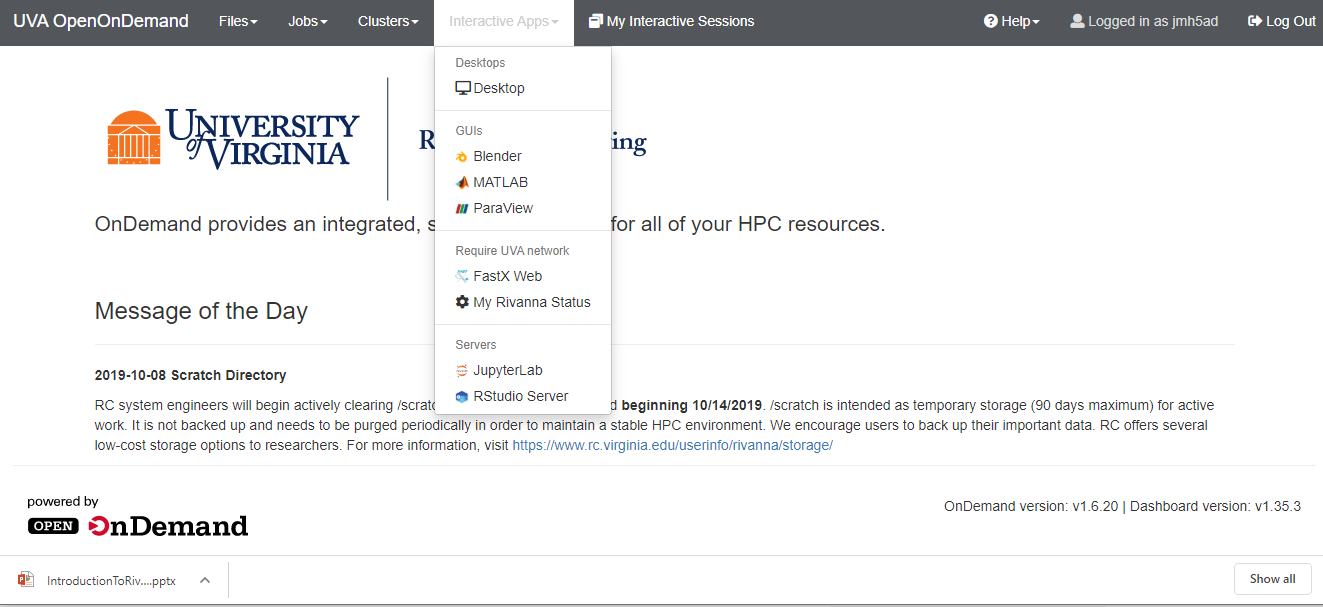The height and width of the screenshot is (607, 1323).
Task: Click the Desktop monitor icon in menu
Action: tap(462, 88)
